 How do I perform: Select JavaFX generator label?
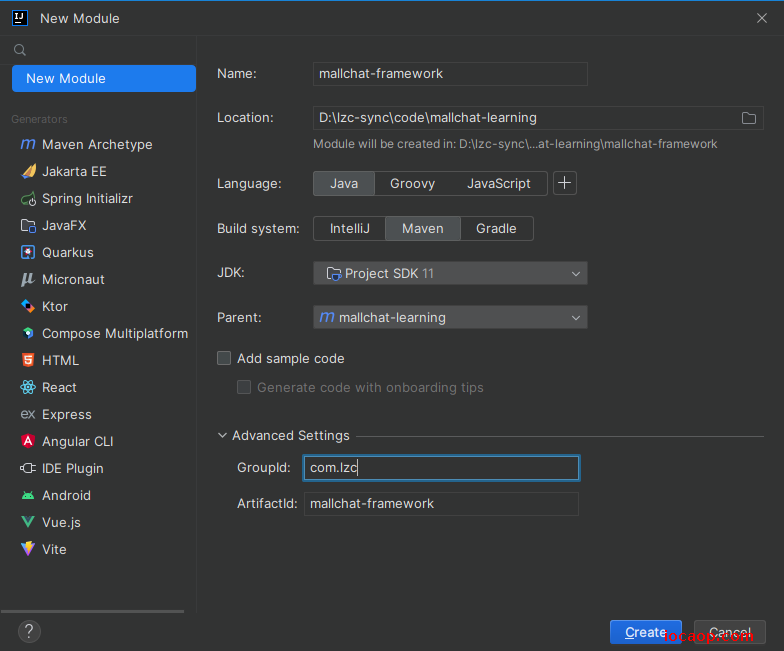(x=64, y=226)
